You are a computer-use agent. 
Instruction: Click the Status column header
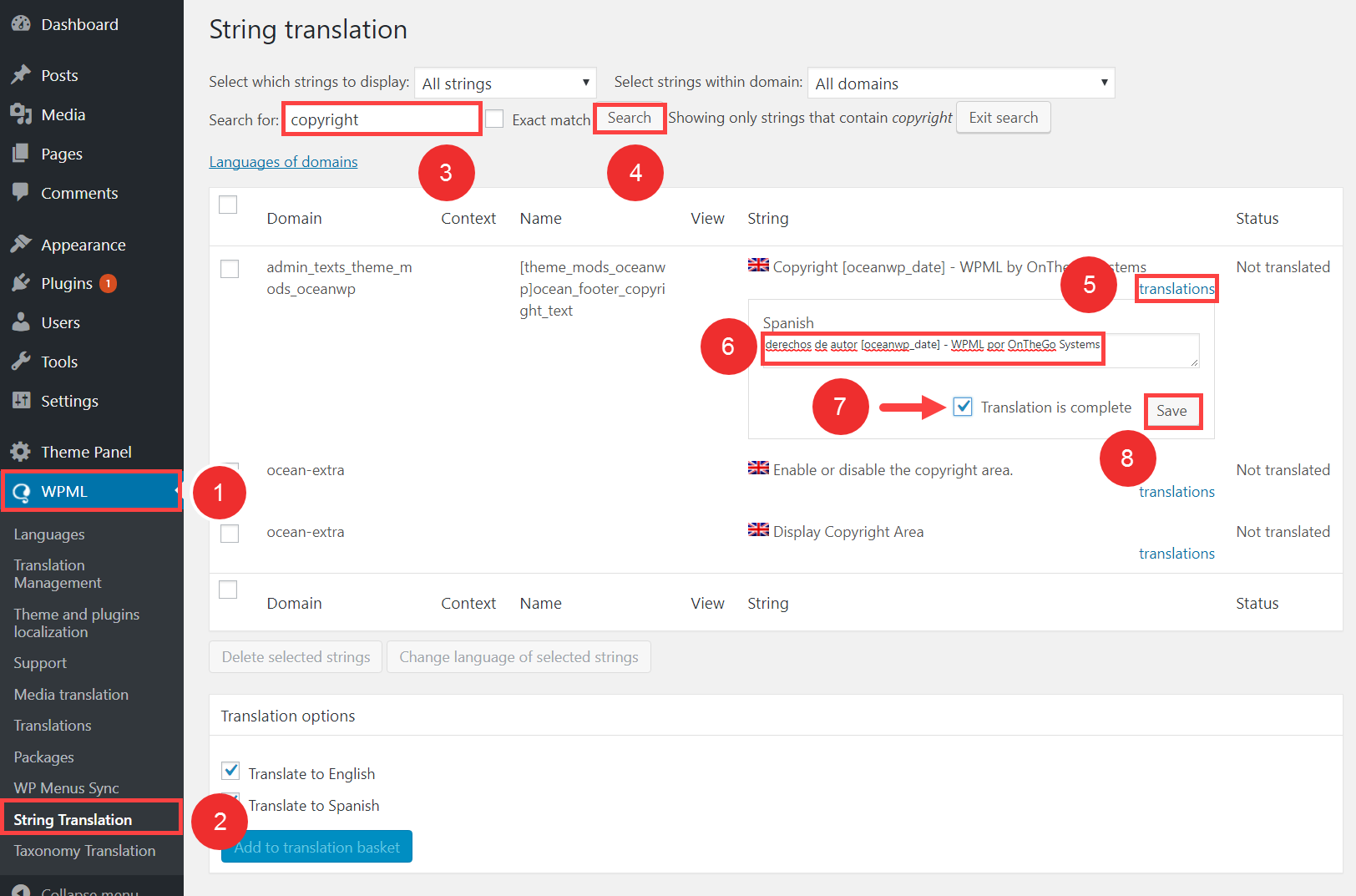click(x=1257, y=218)
